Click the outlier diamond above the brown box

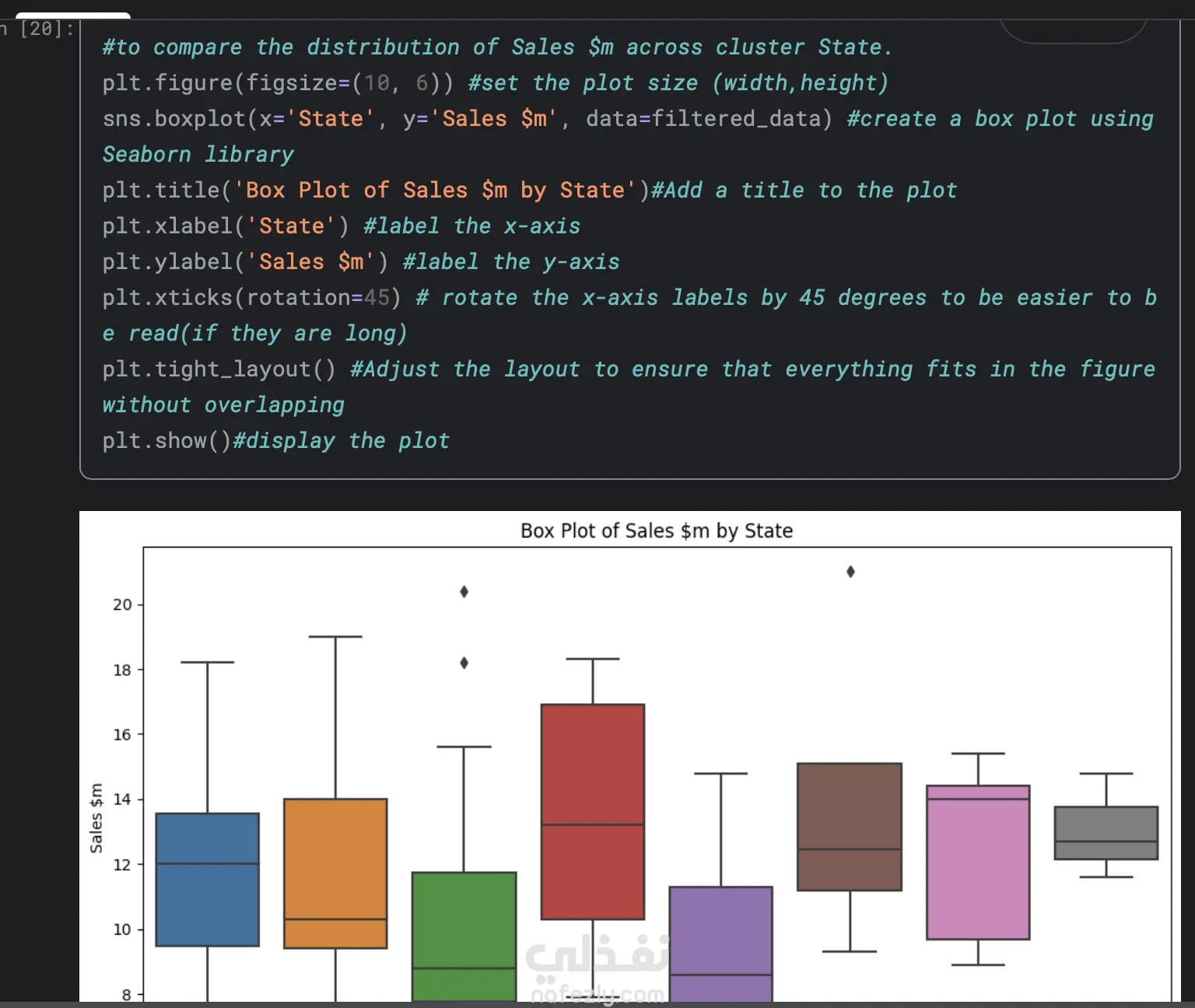point(850,572)
